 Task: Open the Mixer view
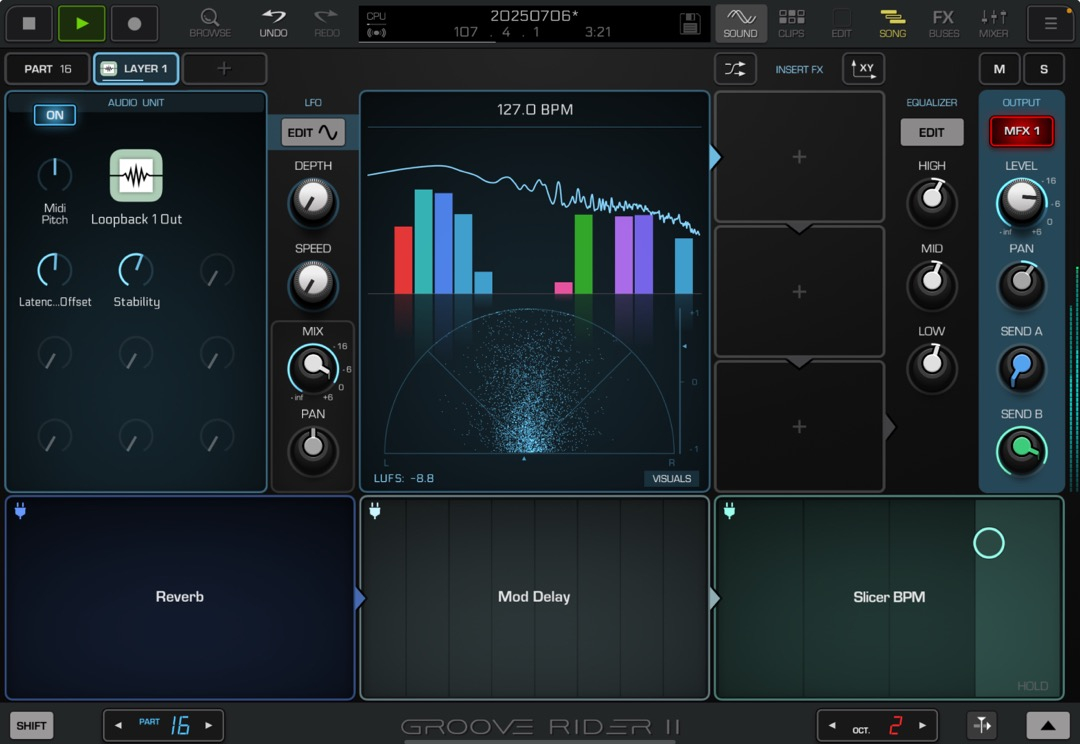pyautogui.click(x=993, y=23)
